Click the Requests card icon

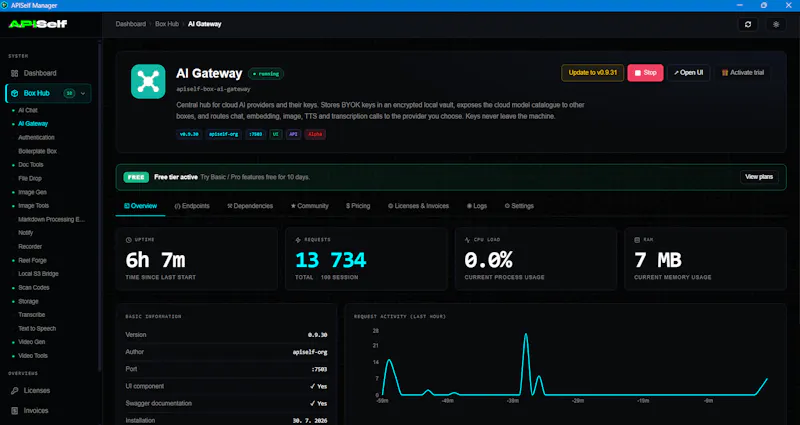[x=298, y=239]
